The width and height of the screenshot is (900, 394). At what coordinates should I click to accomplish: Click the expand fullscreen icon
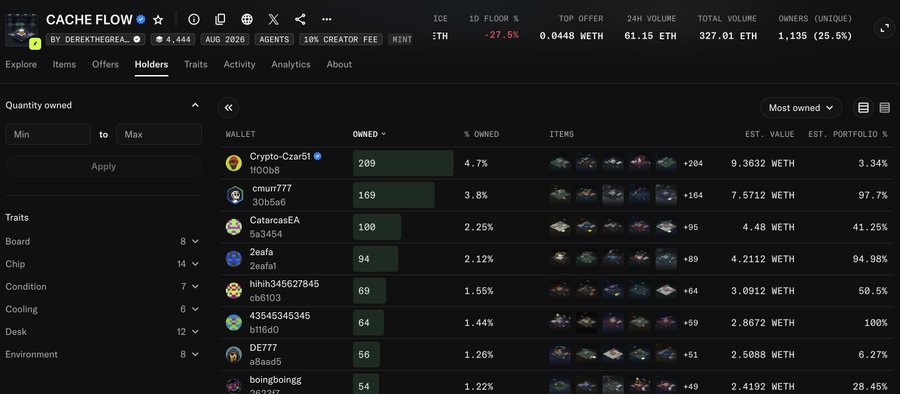point(885,28)
